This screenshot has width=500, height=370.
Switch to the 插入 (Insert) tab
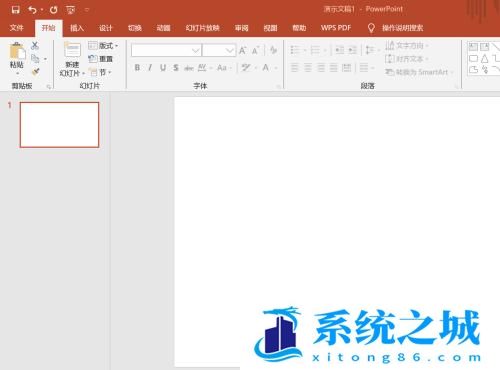77,28
